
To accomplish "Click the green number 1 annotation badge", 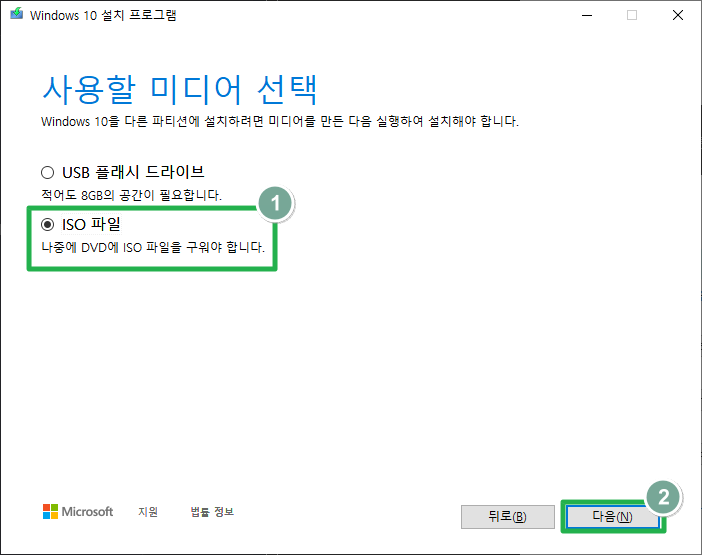I will coord(274,204).
